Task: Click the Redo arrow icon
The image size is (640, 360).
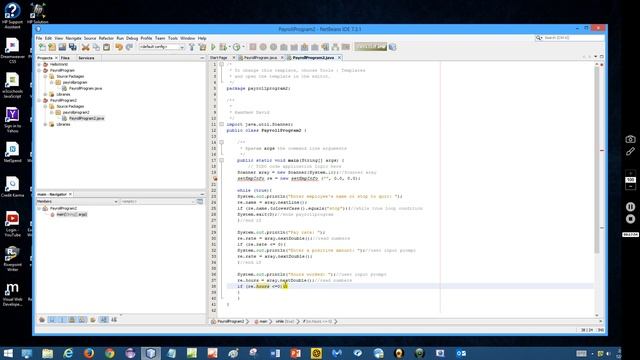Action: (x=129, y=47)
